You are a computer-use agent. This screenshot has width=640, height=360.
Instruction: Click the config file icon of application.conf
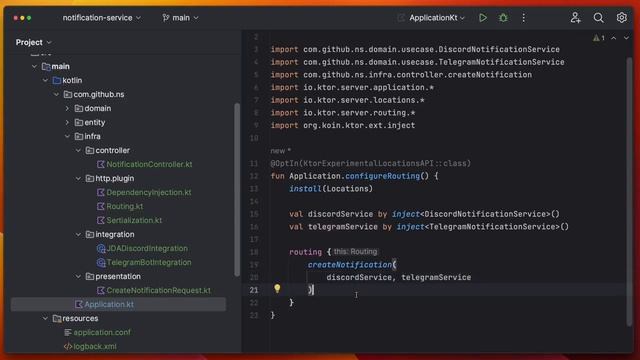coord(68,333)
